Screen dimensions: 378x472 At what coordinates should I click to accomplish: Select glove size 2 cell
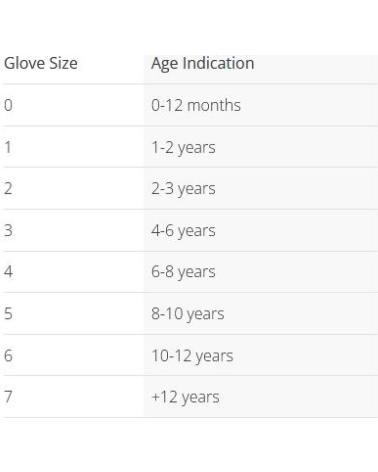(8, 188)
